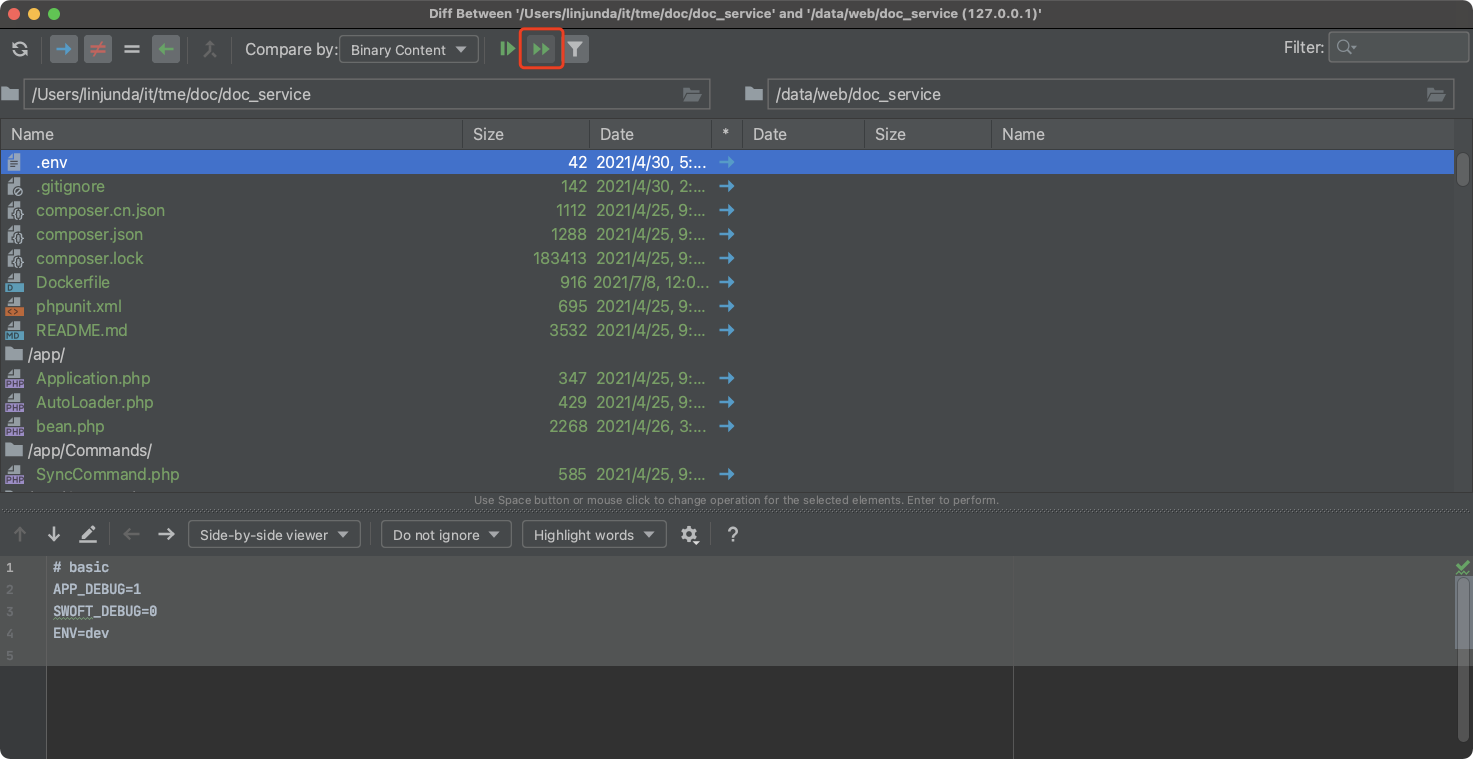Toggle the show differences filter

[97, 49]
